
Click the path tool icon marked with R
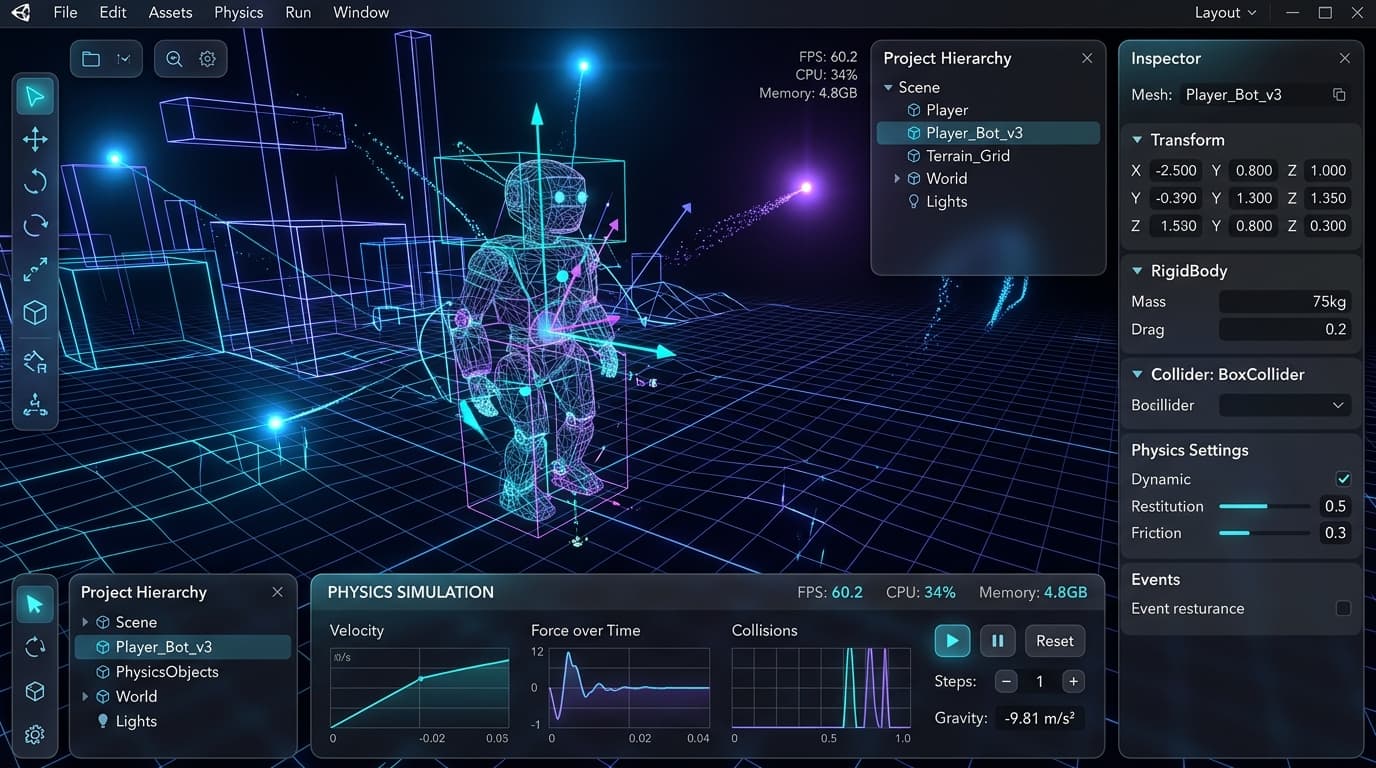click(35, 361)
